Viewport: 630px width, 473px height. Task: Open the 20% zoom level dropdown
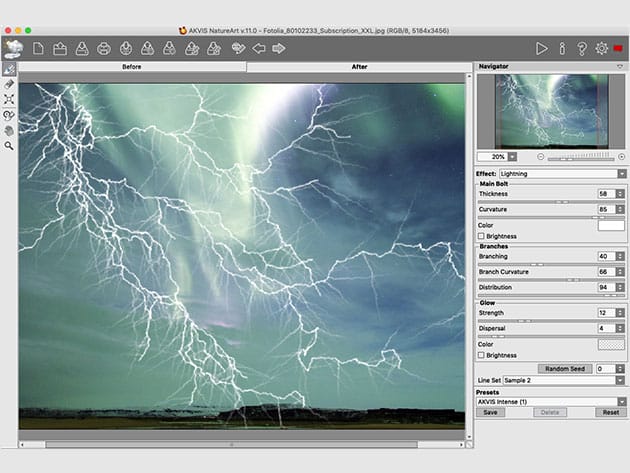[x=513, y=156]
